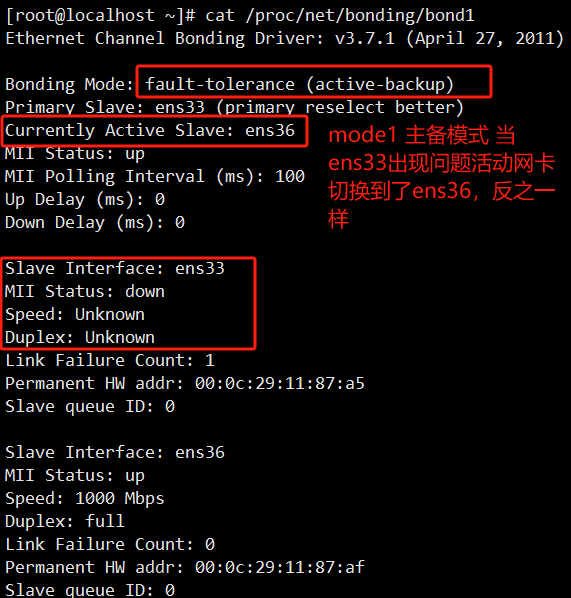Image resolution: width=571 pixels, height=598 pixels.
Task: Click the Ethernet Channel Bonding Driver version line
Action: (x=284, y=39)
